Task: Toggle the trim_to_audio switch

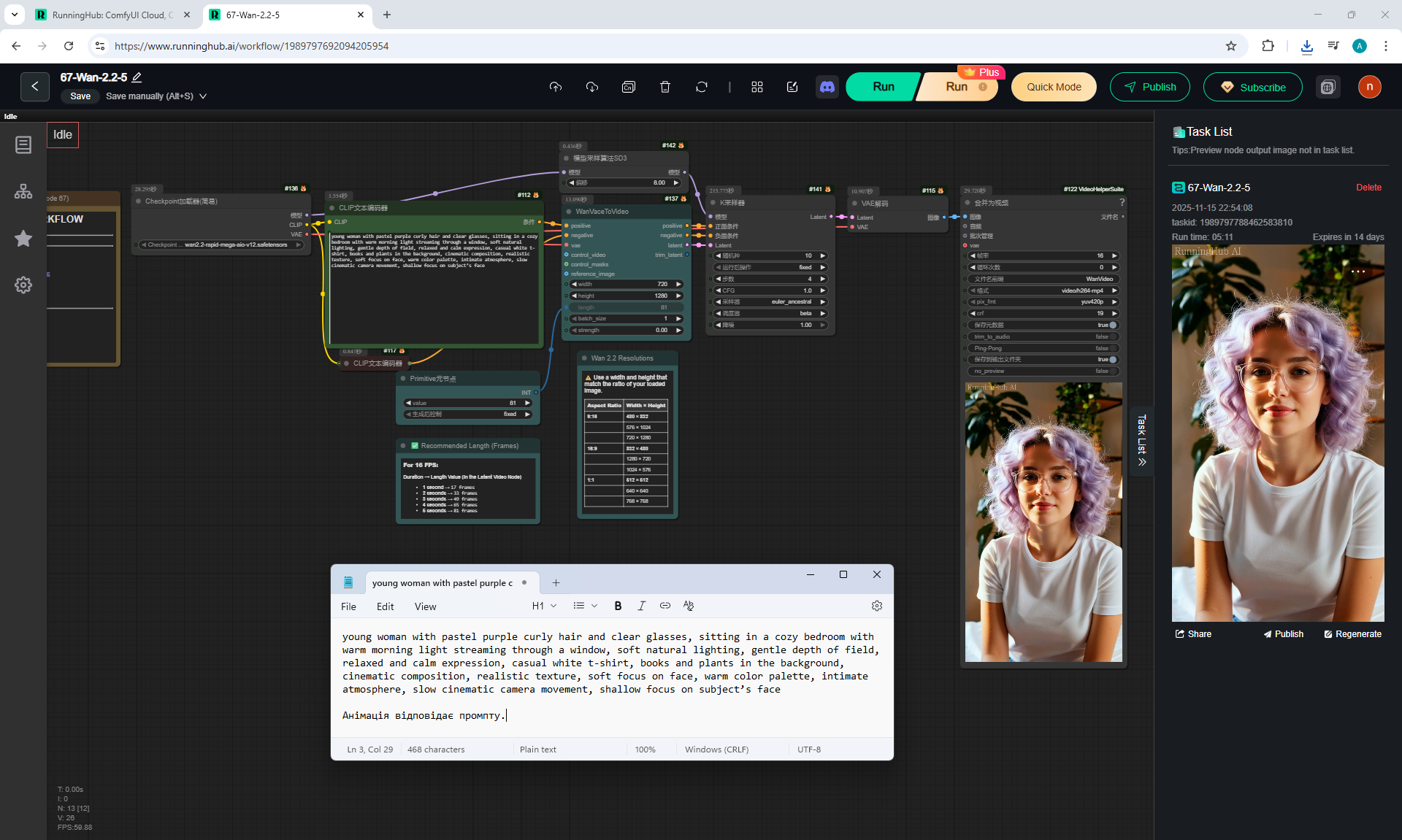Action: (1112, 336)
